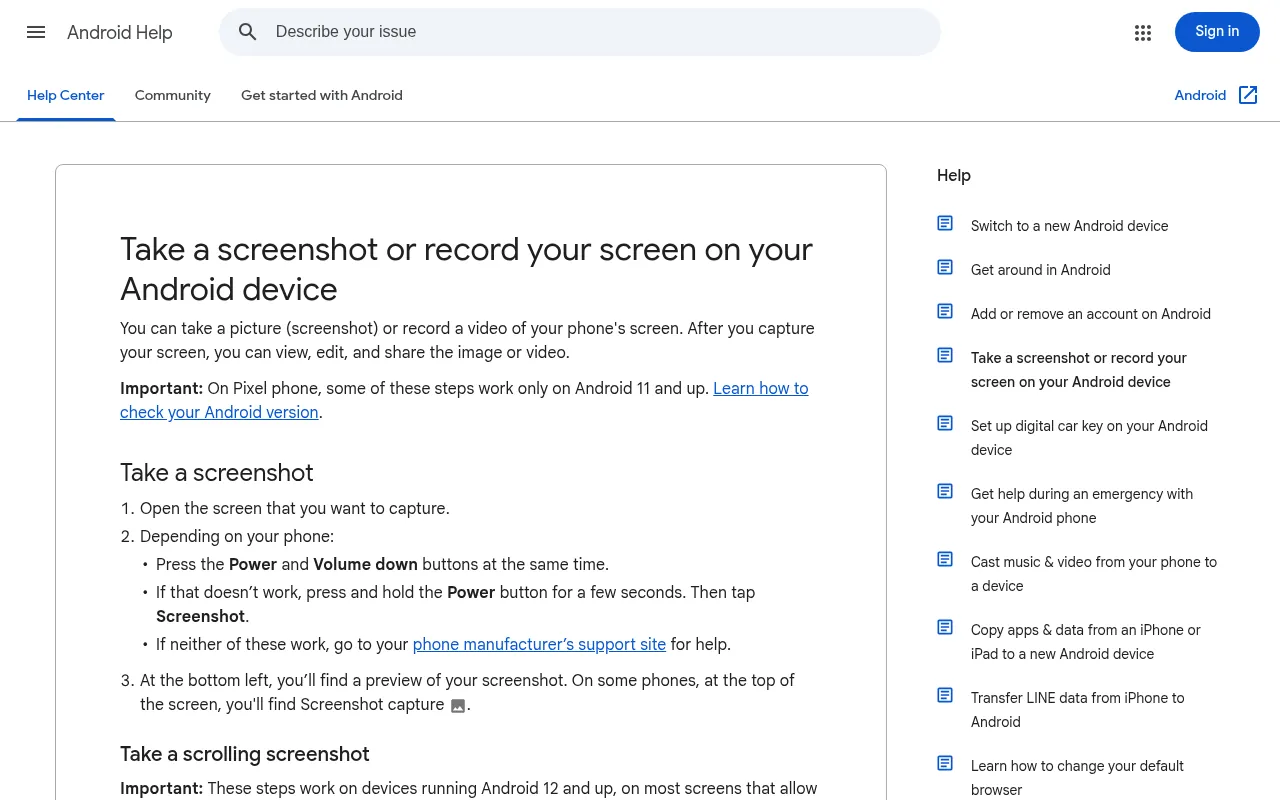Viewport: 1280px width, 800px height.
Task: Open Set up digital car key article
Action: coord(1089,438)
